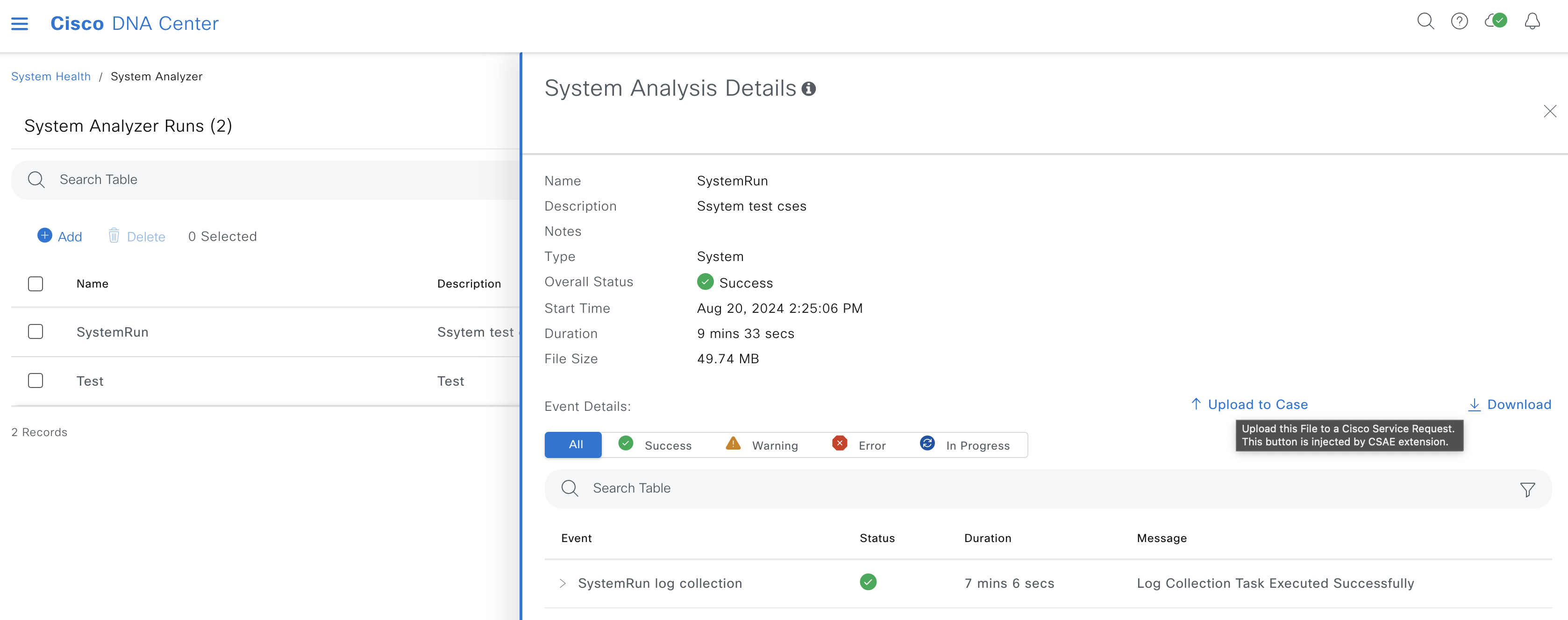Click the Download link
Image resolution: width=1568 pixels, height=620 pixels.
tap(1518, 405)
